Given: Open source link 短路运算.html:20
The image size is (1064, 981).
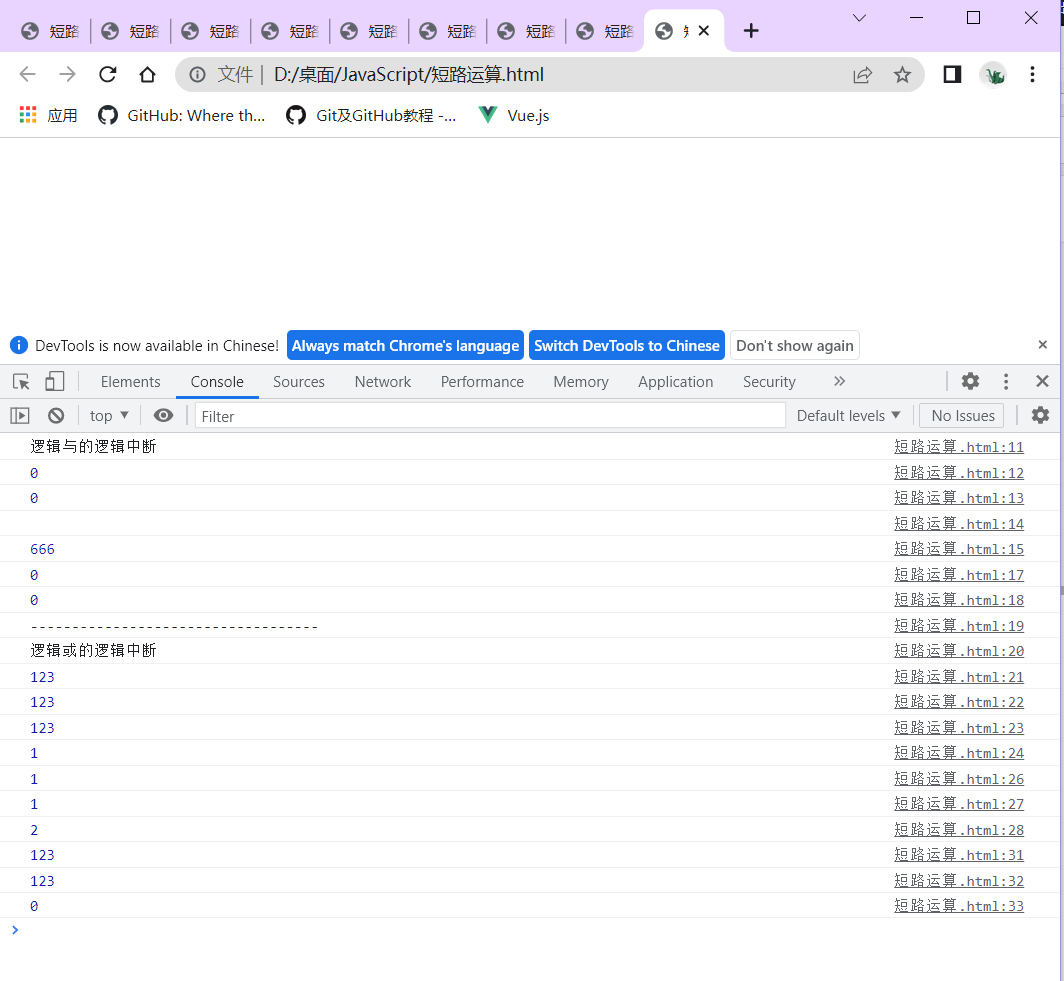Looking at the screenshot, I should pos(958,651).
